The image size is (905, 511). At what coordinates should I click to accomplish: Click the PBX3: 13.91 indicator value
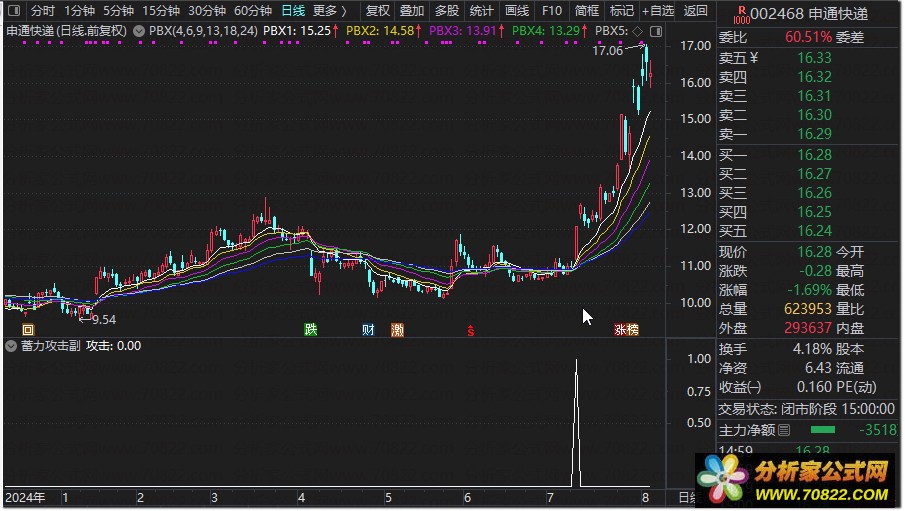pos(462,31)
